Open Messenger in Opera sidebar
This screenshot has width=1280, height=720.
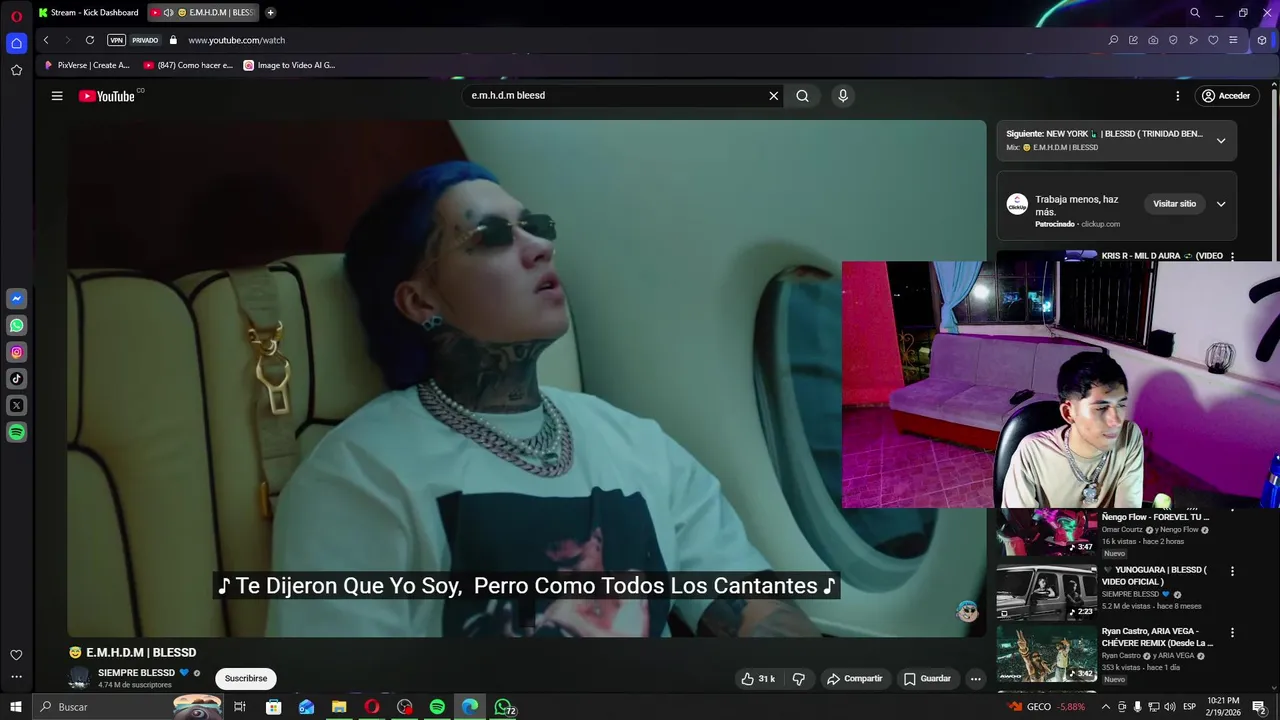click(17, 299)
